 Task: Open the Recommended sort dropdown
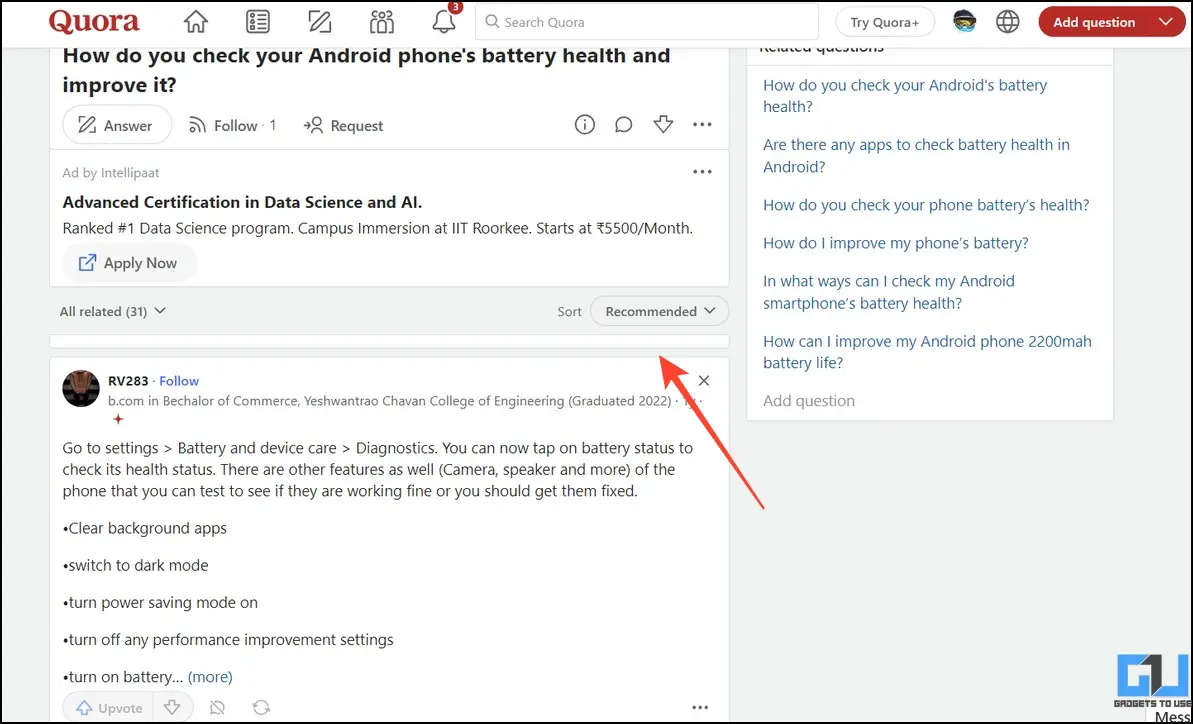click(660, 311)
